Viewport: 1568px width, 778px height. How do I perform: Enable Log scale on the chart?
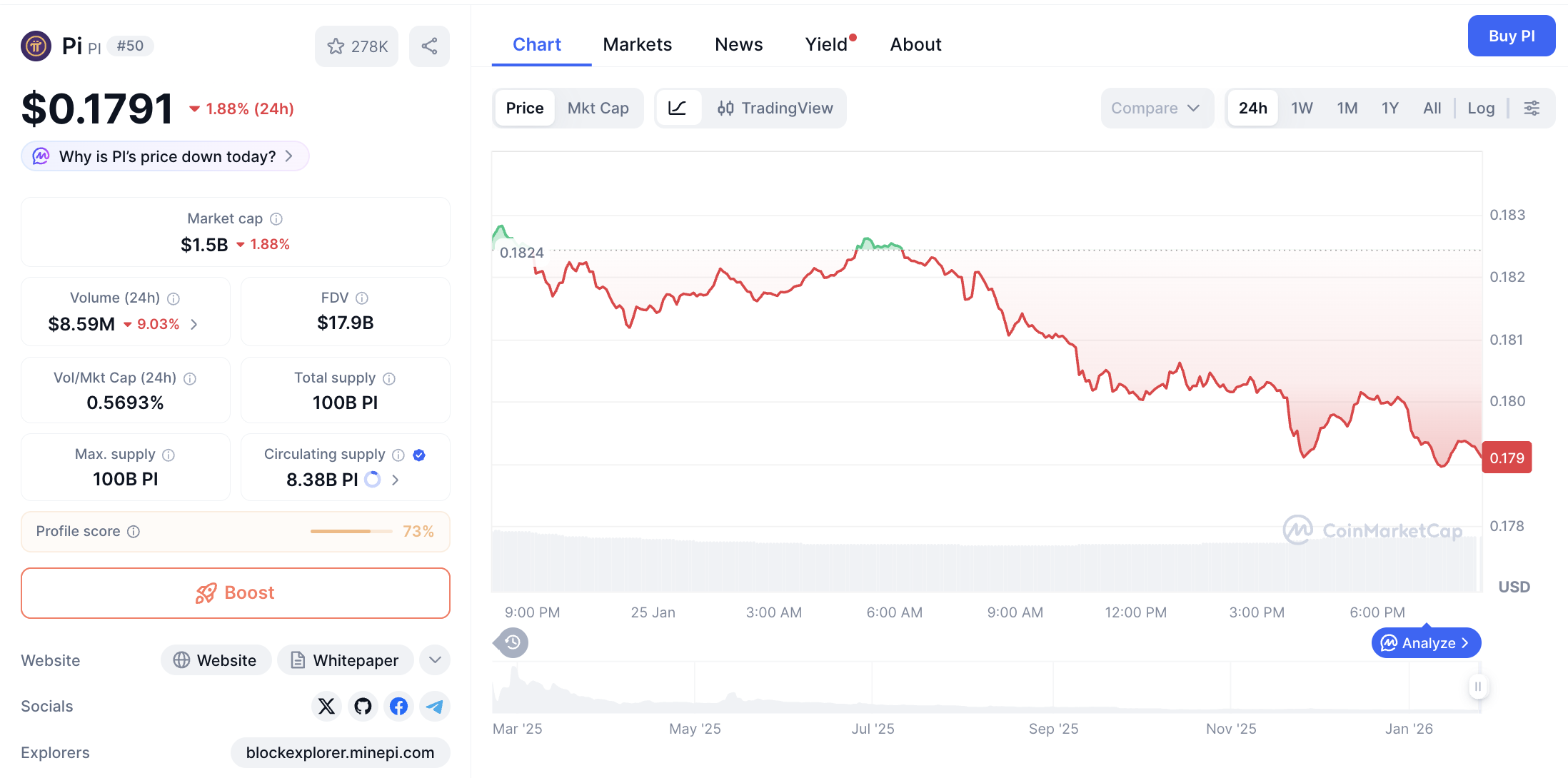click(1481, 108)
